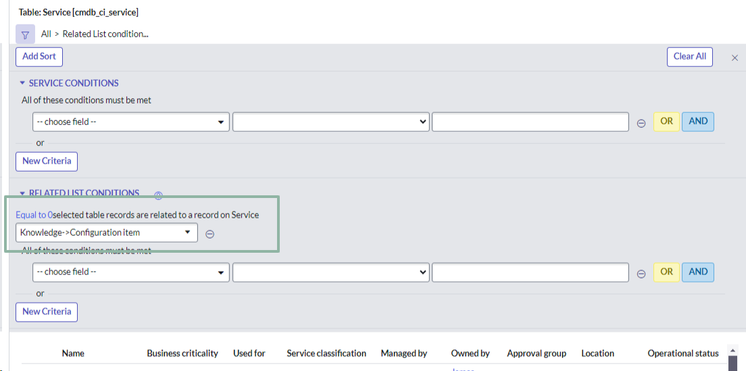Open Related List Conditions help icon
This screenshot has width=746, height=371.
coord(158,195)
